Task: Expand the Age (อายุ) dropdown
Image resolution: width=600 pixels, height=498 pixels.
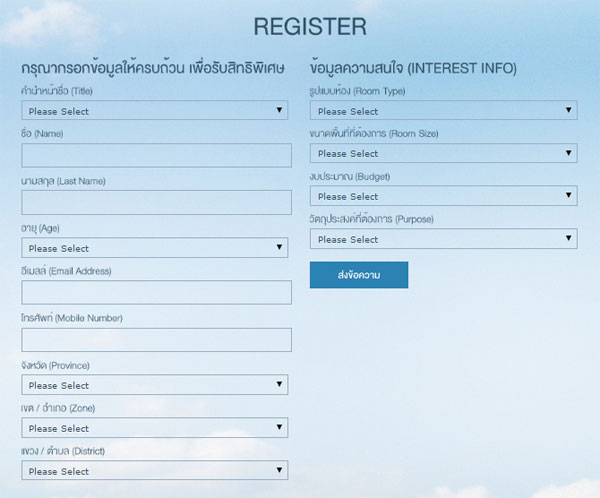Action: (x=155, y=248)
